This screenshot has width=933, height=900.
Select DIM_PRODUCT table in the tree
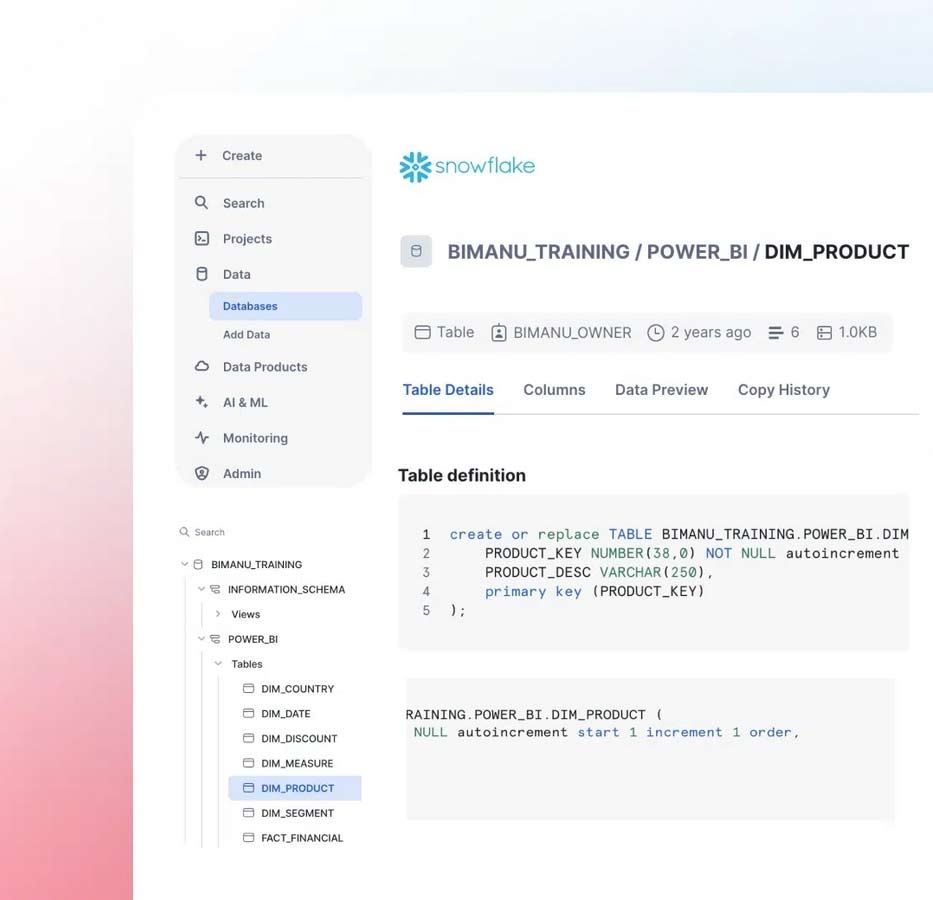tap(295, 788)
